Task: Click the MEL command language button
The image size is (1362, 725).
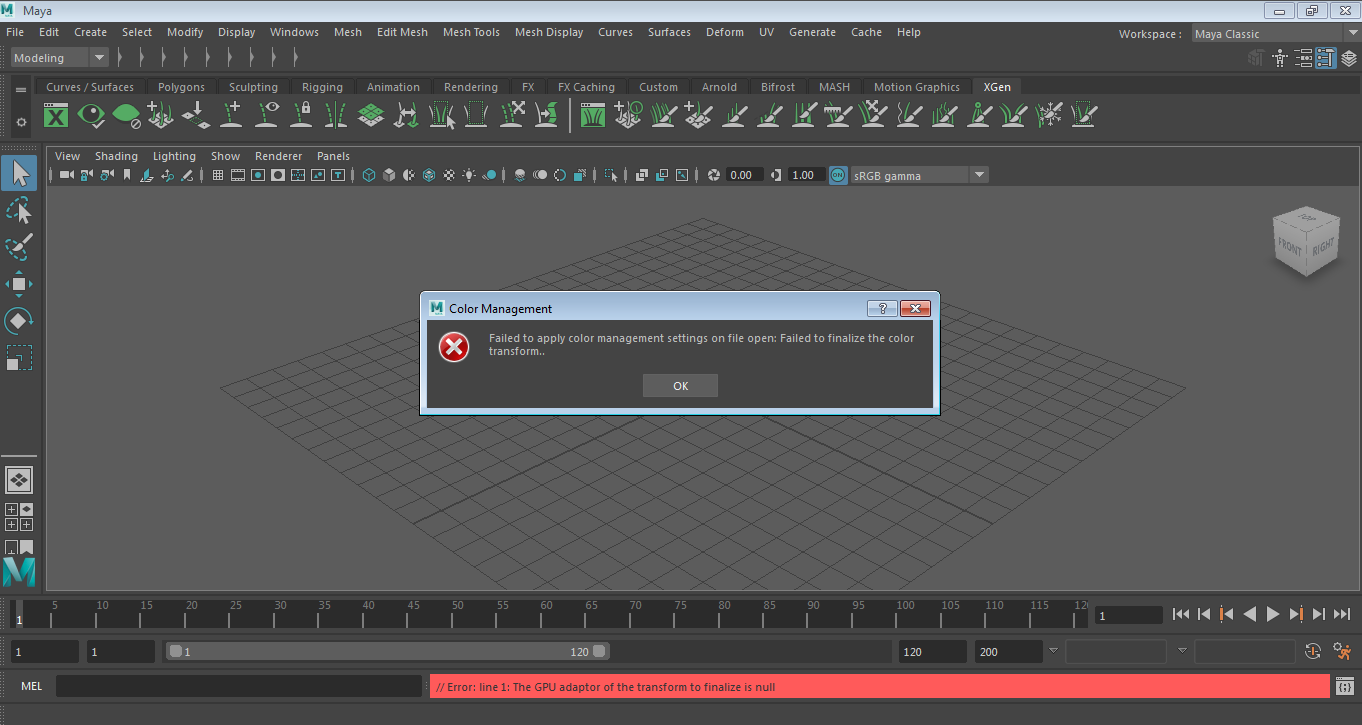Action: pos(32,687)
